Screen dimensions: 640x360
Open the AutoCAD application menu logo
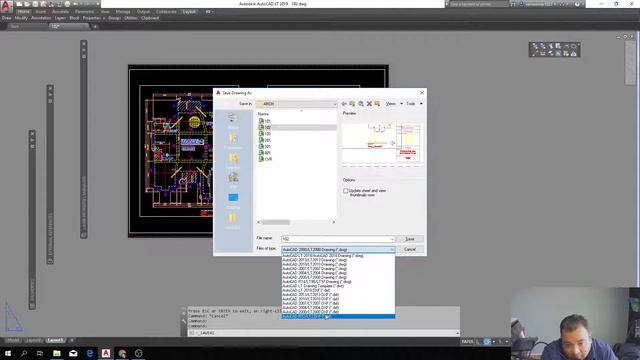point(6,5)
